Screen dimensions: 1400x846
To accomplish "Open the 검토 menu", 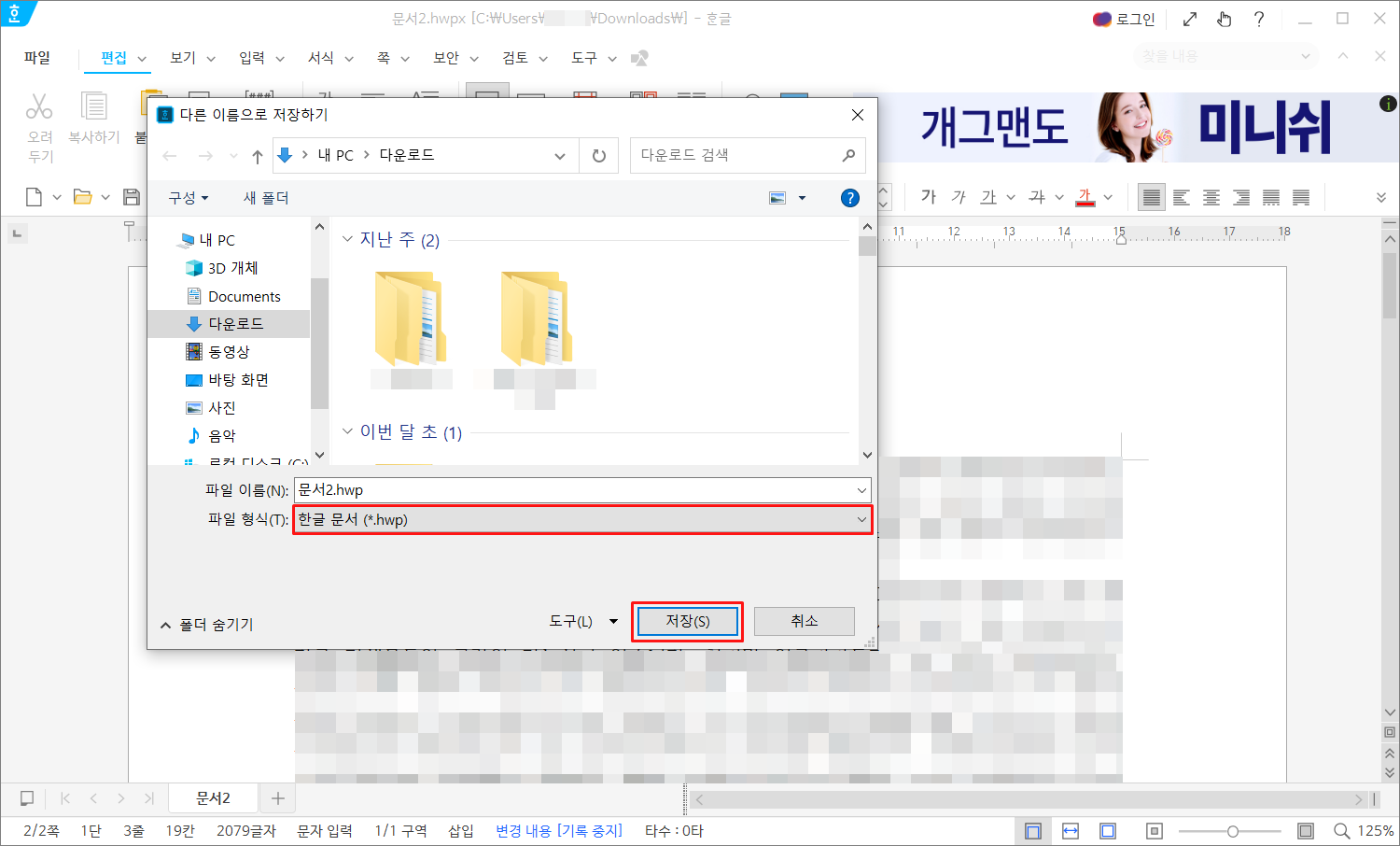I will pyautogui.click(x=515, y=58).
